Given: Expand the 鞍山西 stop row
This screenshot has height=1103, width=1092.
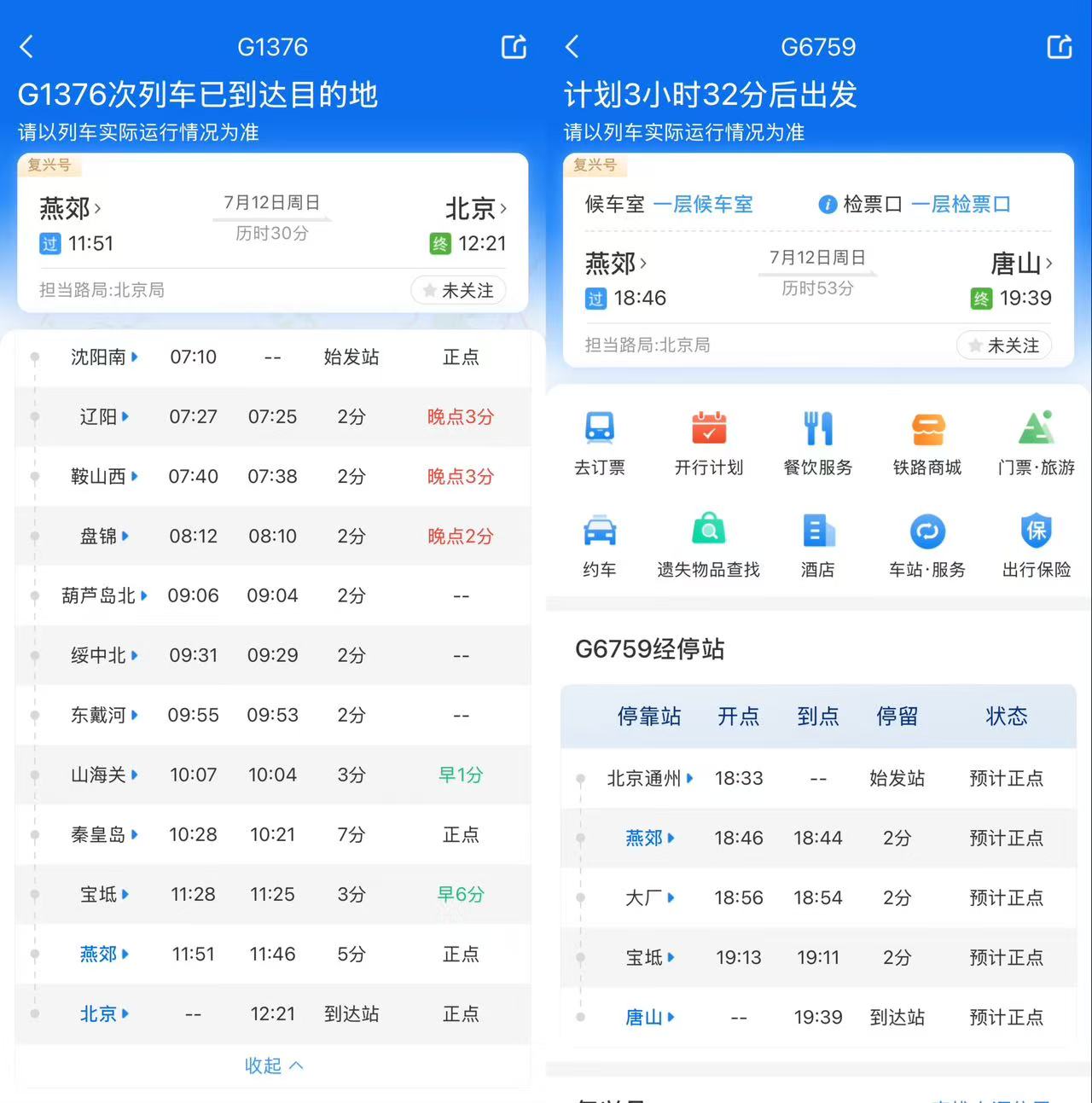Looking at the screenshot, I should (273, 476).
